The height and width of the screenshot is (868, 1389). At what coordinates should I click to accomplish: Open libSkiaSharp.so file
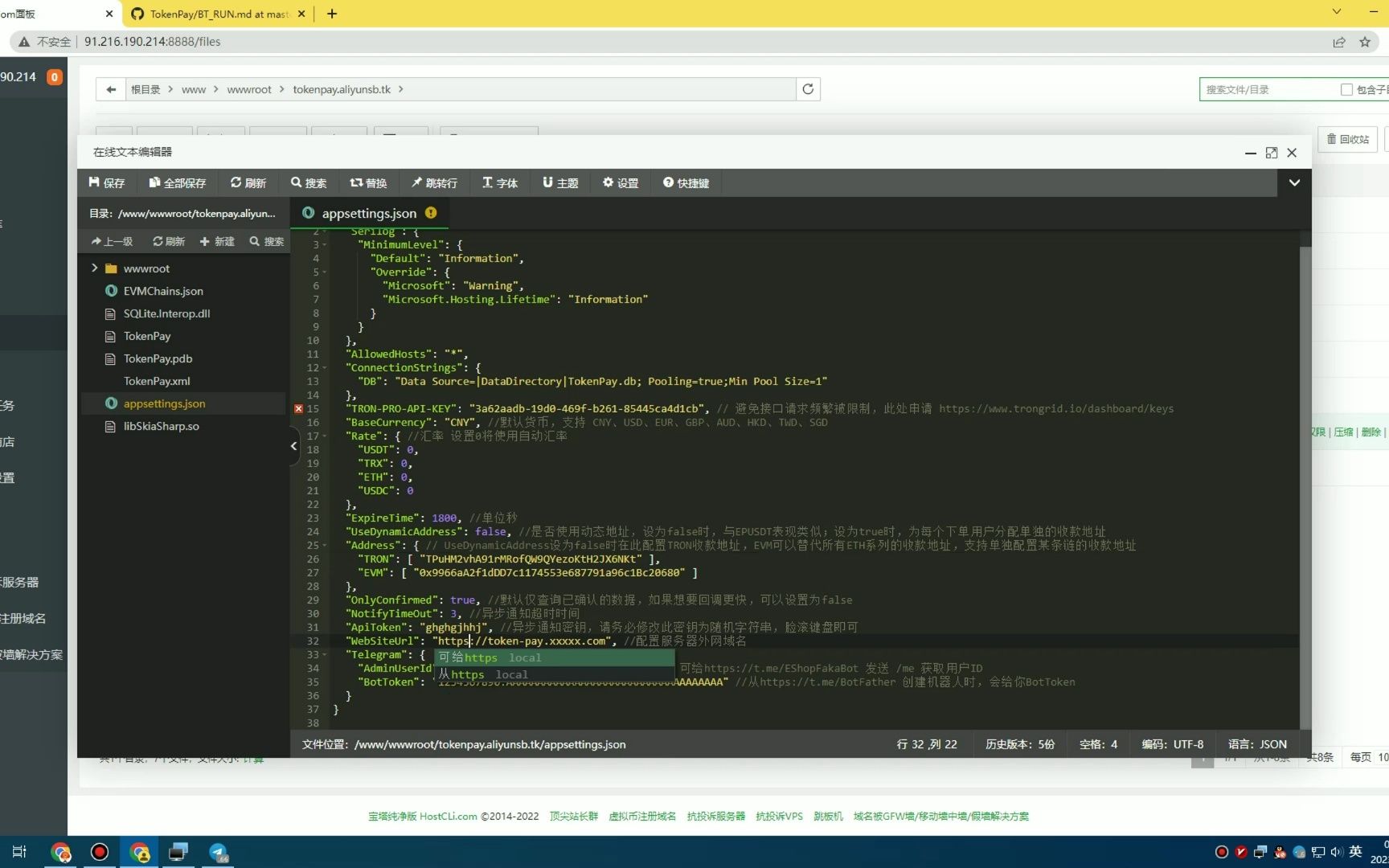pyautogui.click(x=161, y=426)
